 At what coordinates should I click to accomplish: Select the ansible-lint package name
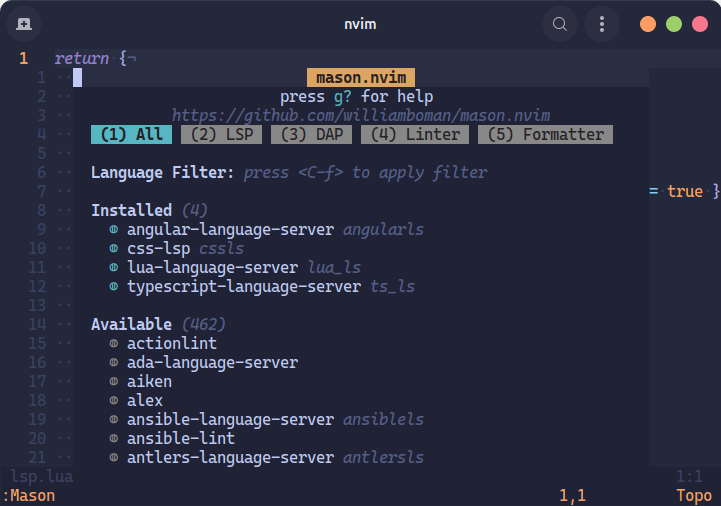coord(181,438)
